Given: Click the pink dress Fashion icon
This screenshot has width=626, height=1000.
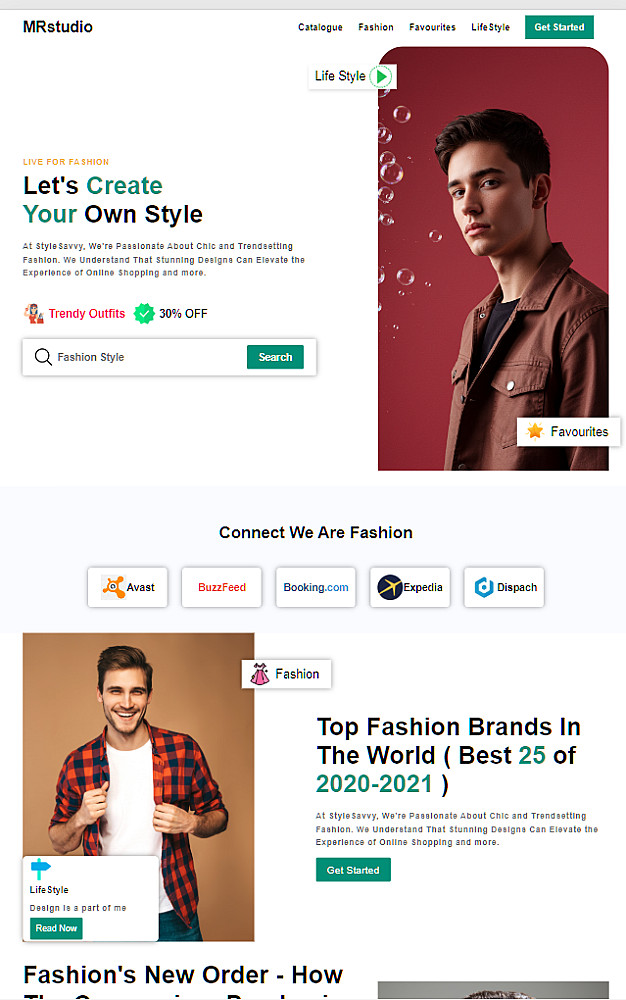Looking at the screenshot, I should click(259, 674).
